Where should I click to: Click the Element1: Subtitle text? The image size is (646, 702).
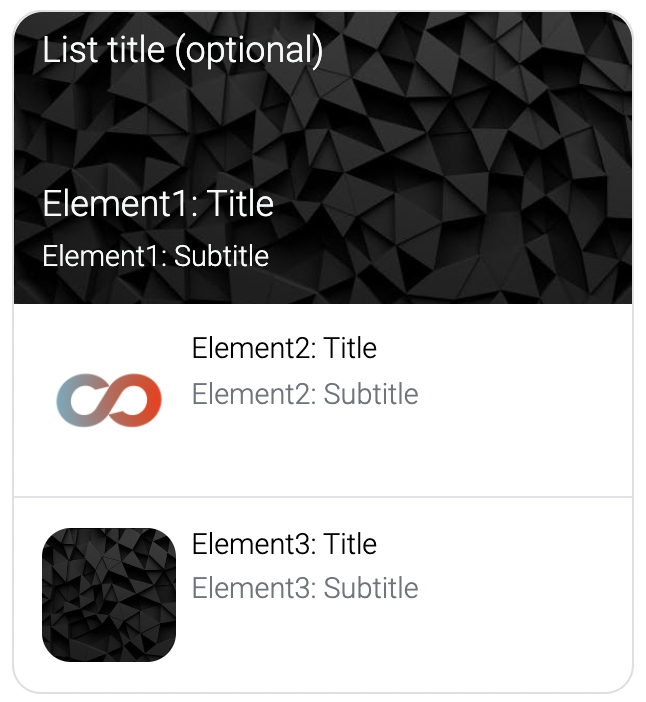pos(155,256)
